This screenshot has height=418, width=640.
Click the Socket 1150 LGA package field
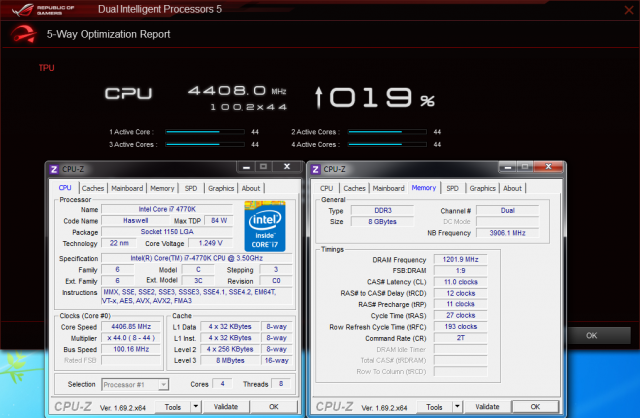(x=167, y=231)
